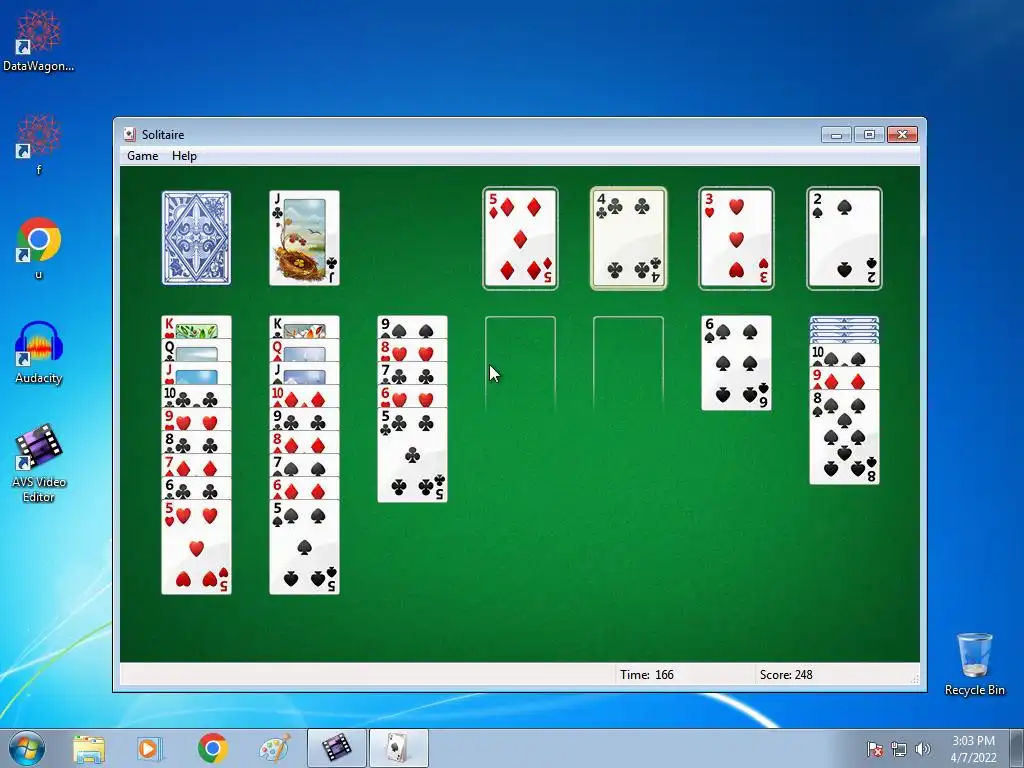Screen dimensions: 1024x768
Task: Open Windows Explorer from the taskbar
Action: pos(88,748)
